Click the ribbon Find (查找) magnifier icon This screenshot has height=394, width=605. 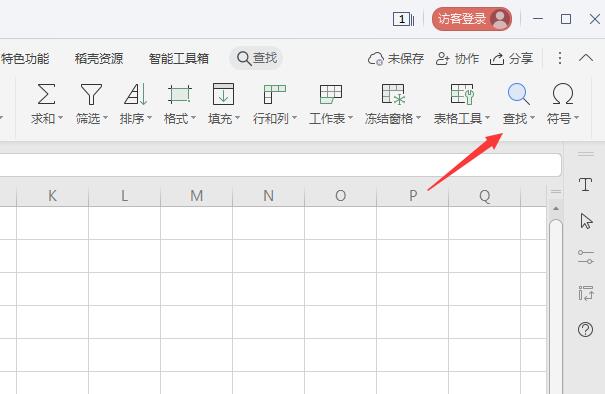tap(518, 94)
